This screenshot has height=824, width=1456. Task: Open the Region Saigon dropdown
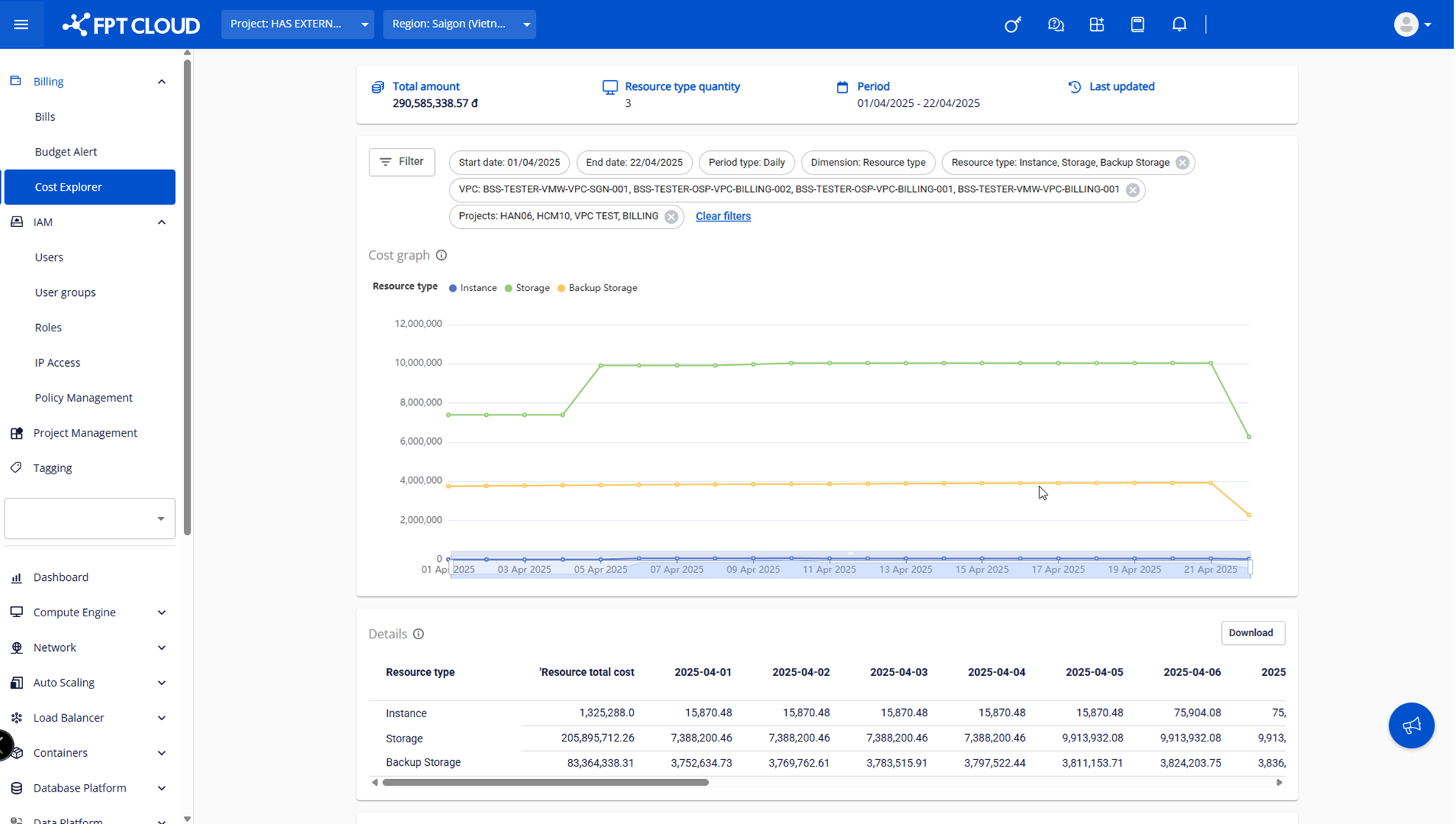tap(459, 24)
